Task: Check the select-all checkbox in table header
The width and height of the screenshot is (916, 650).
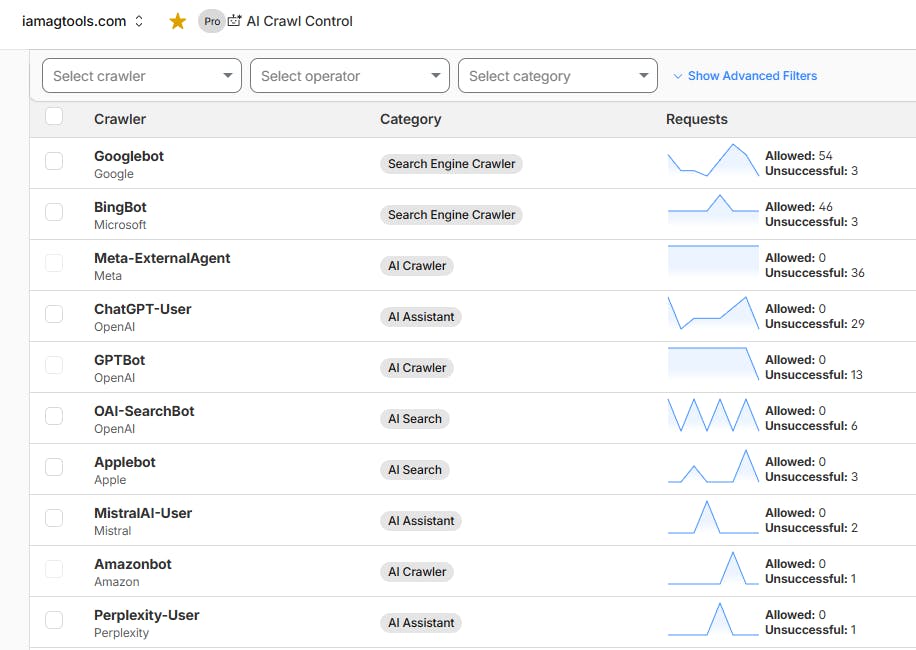Action: coord(54,117)
